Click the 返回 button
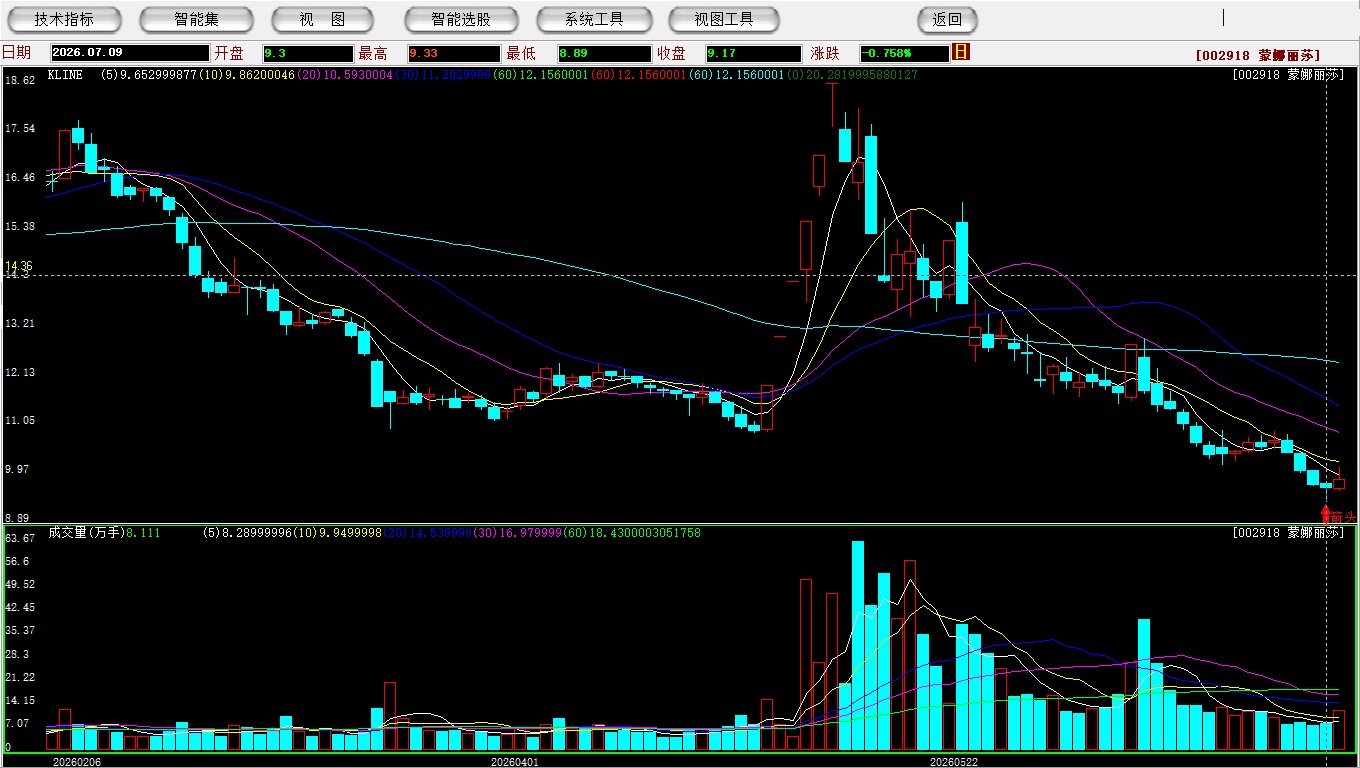Image resolution: width=1360 pixels, height=768 pixels. tap(947, 19)
